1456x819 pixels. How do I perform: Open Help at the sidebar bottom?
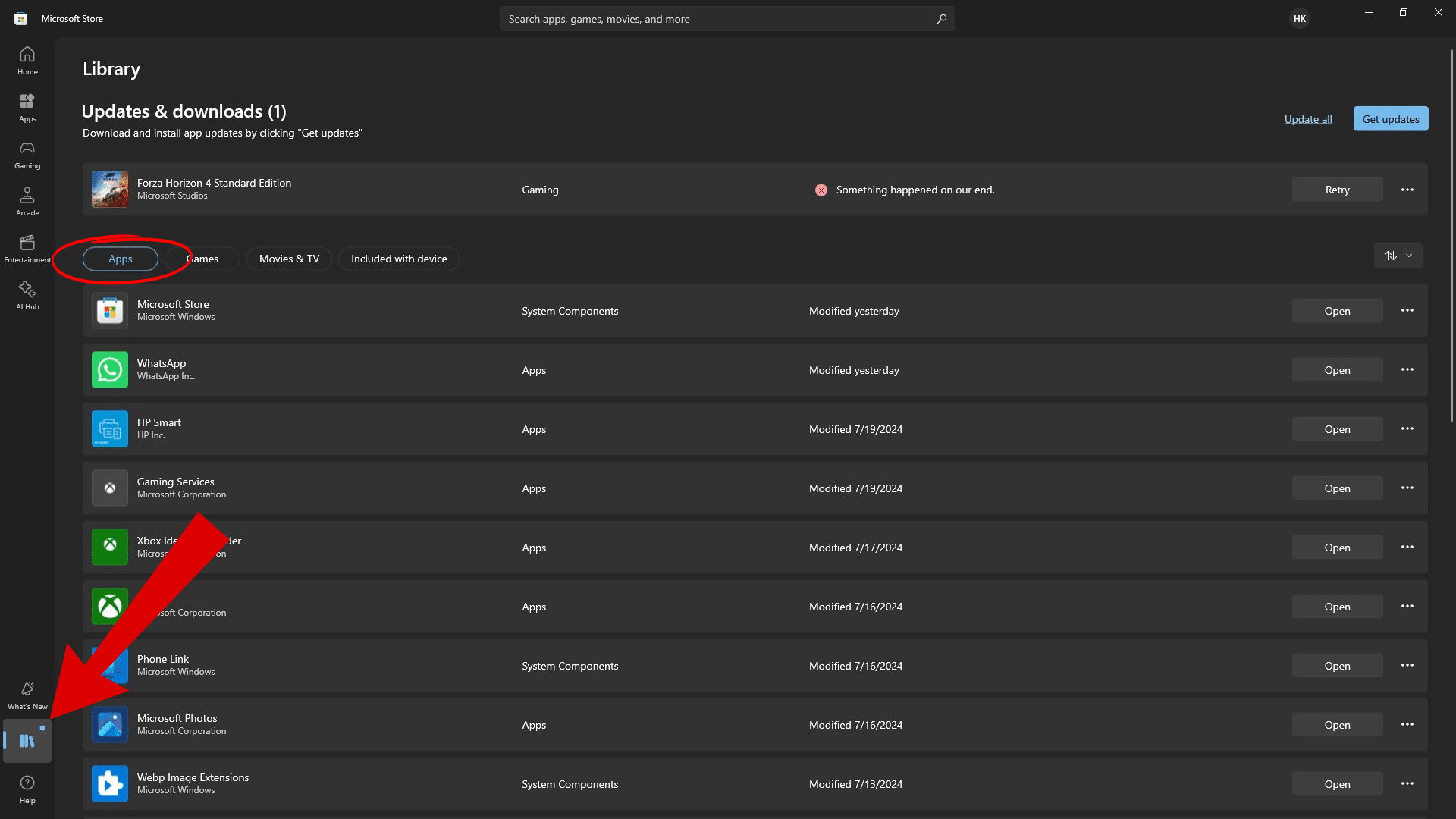(x=27, y=789)
